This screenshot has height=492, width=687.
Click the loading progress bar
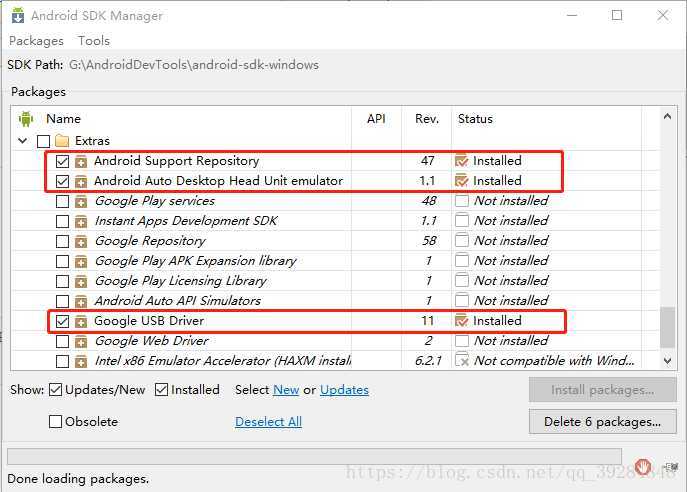pyautogui.click(x=314, y=456)
